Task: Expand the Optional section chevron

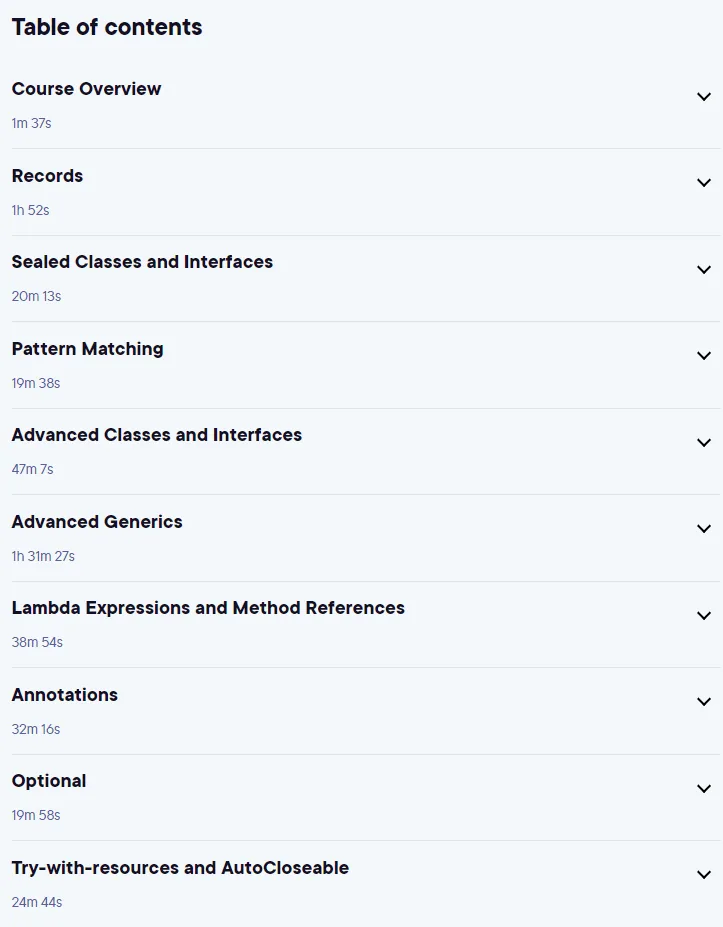Action: click(x=703, y=789)
